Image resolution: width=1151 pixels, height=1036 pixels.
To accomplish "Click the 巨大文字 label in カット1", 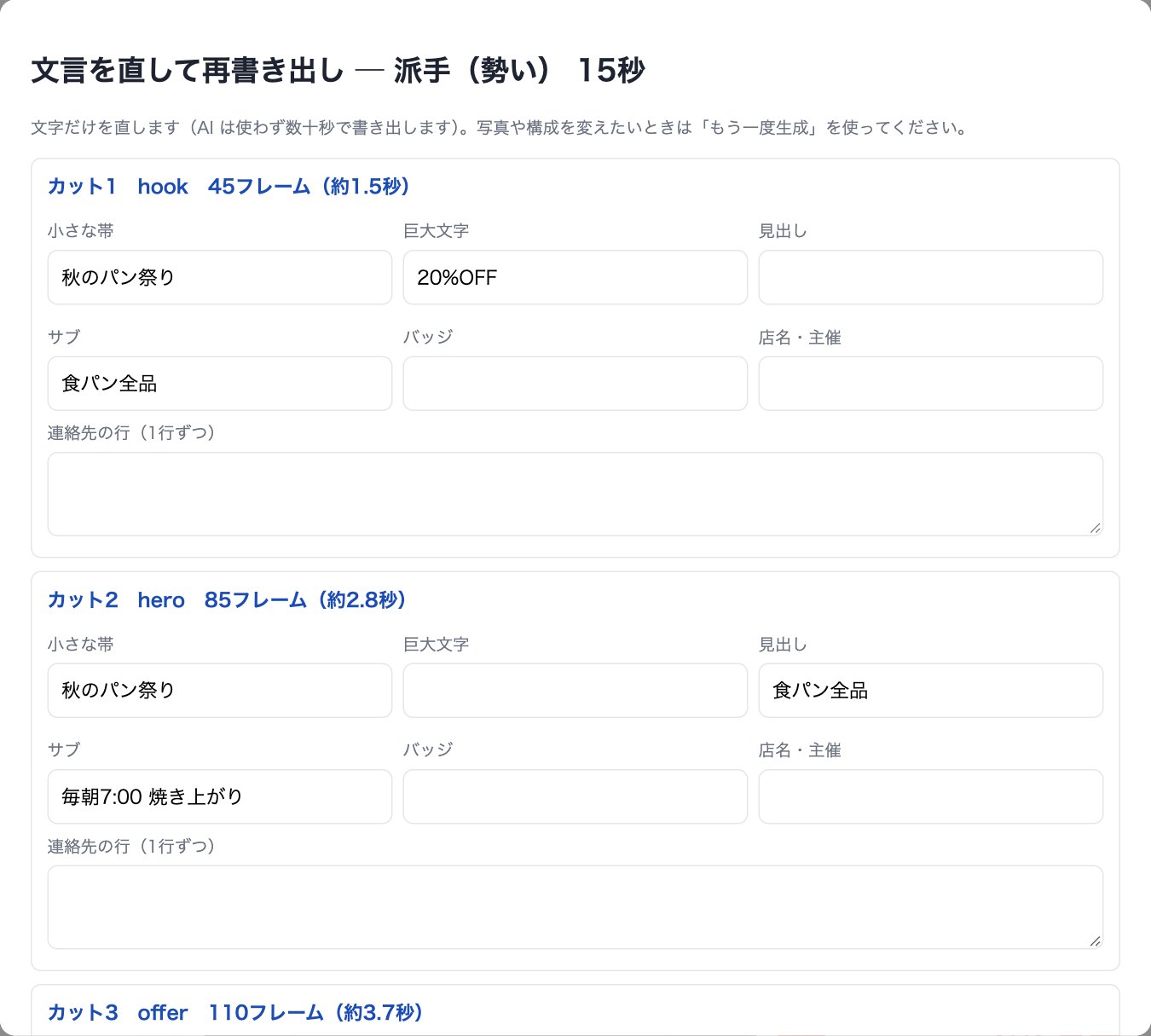I will pyautogui.click(x=437, y=231).
